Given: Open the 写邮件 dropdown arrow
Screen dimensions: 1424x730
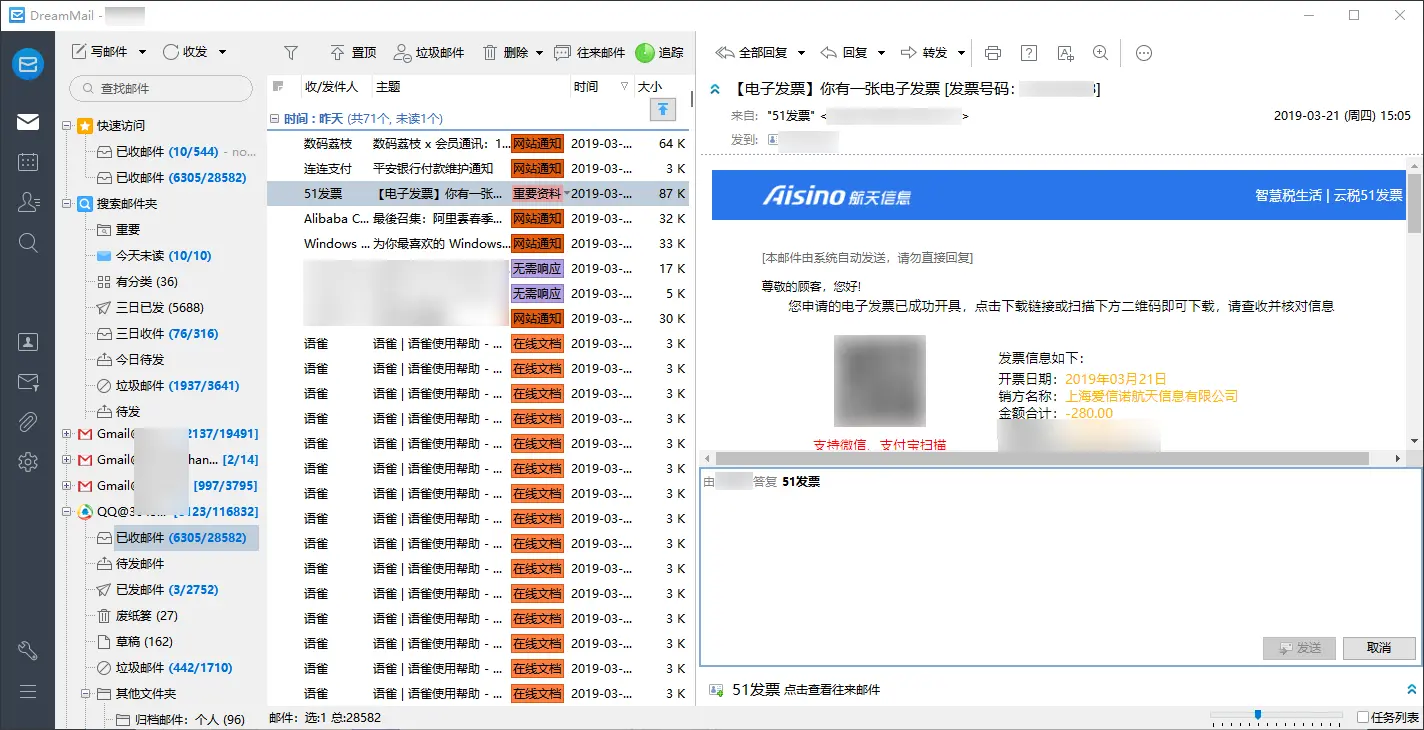Looking at the screenshot, I should pyautogui.click(x=142, y=52).
